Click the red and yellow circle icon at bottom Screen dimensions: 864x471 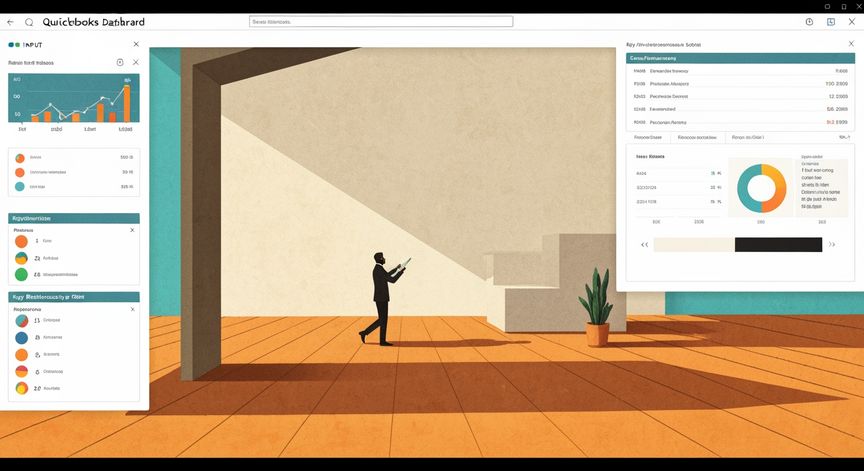point(21,388)
